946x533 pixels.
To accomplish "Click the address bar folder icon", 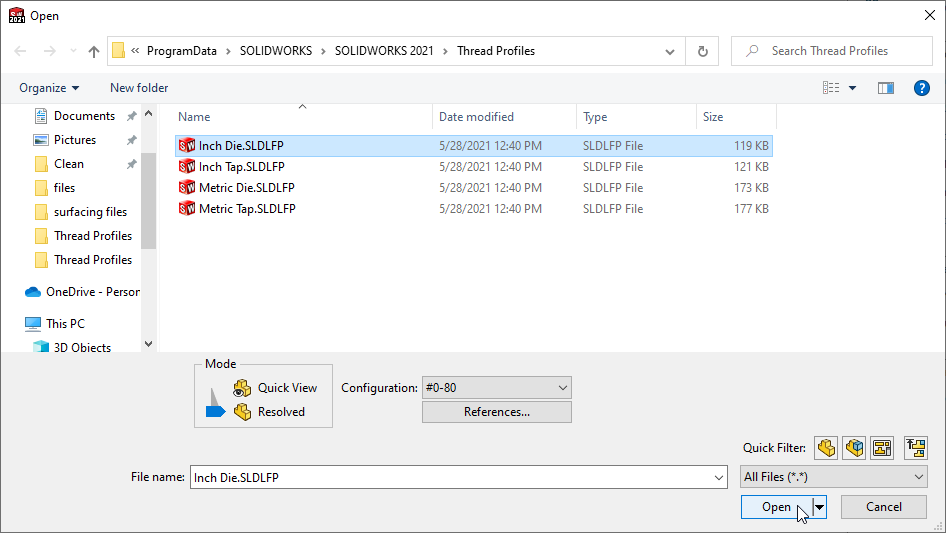I will point(119,51).
